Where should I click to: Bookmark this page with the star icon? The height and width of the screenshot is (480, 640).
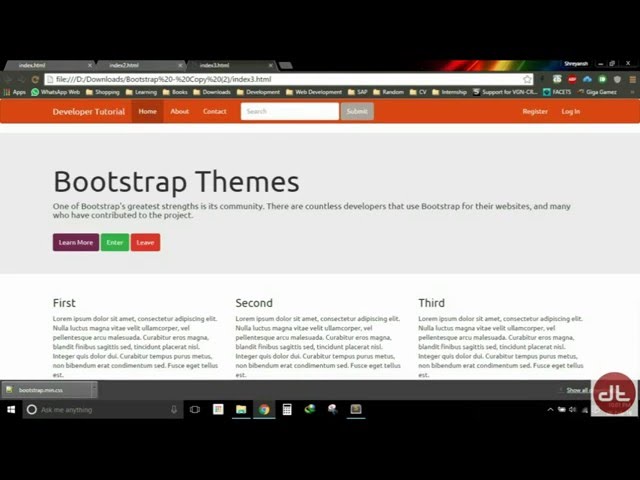click(x=527, y=79)
